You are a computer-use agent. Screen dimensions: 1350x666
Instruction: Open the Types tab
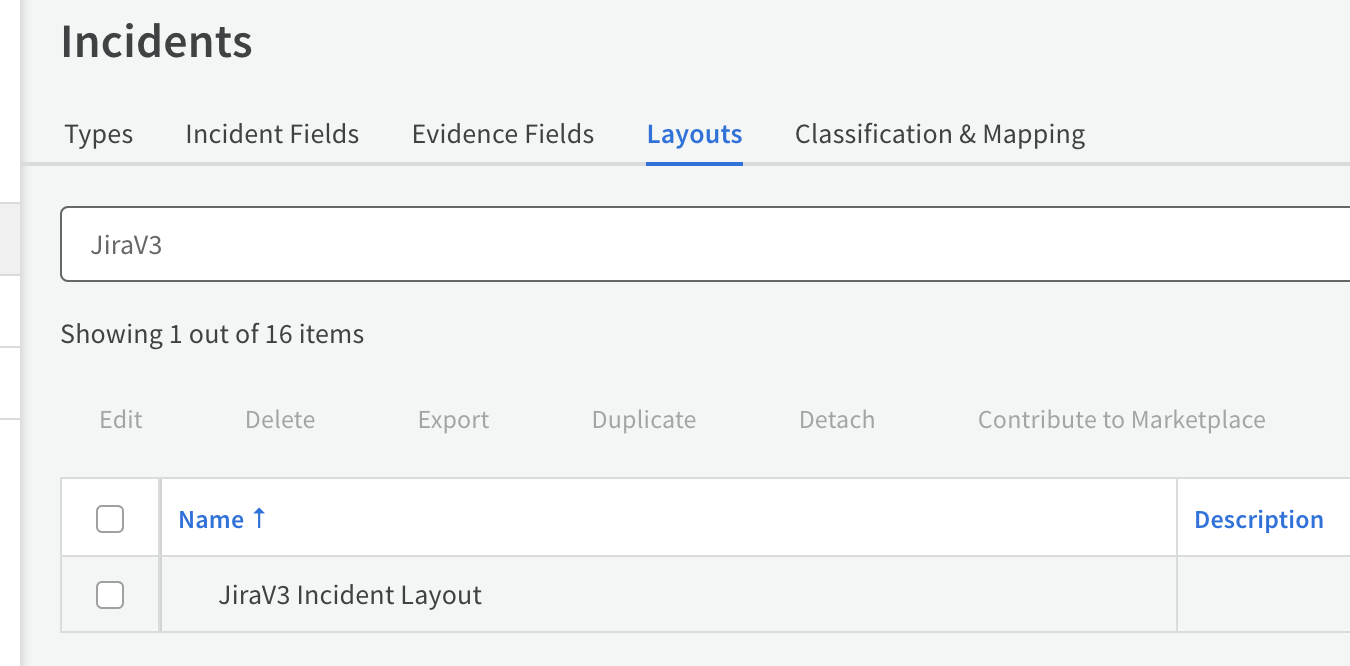(x=98, y=134)
